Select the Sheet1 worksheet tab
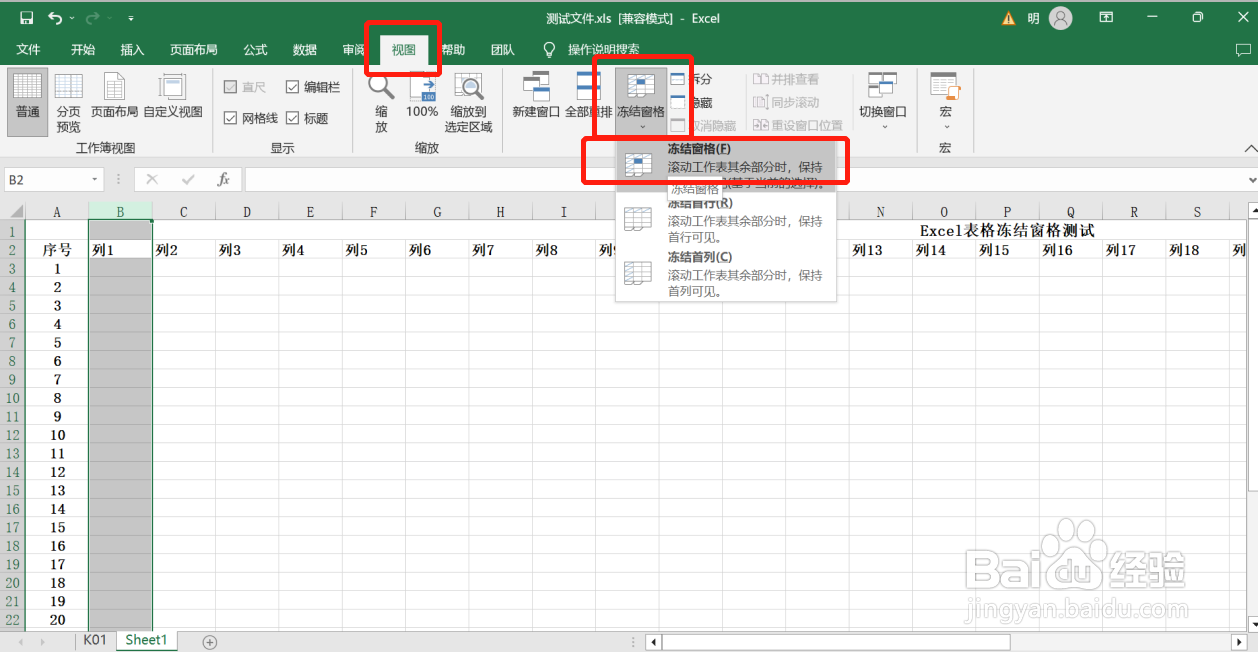This screenshot has height=652, width=1258. click(146, 640)
